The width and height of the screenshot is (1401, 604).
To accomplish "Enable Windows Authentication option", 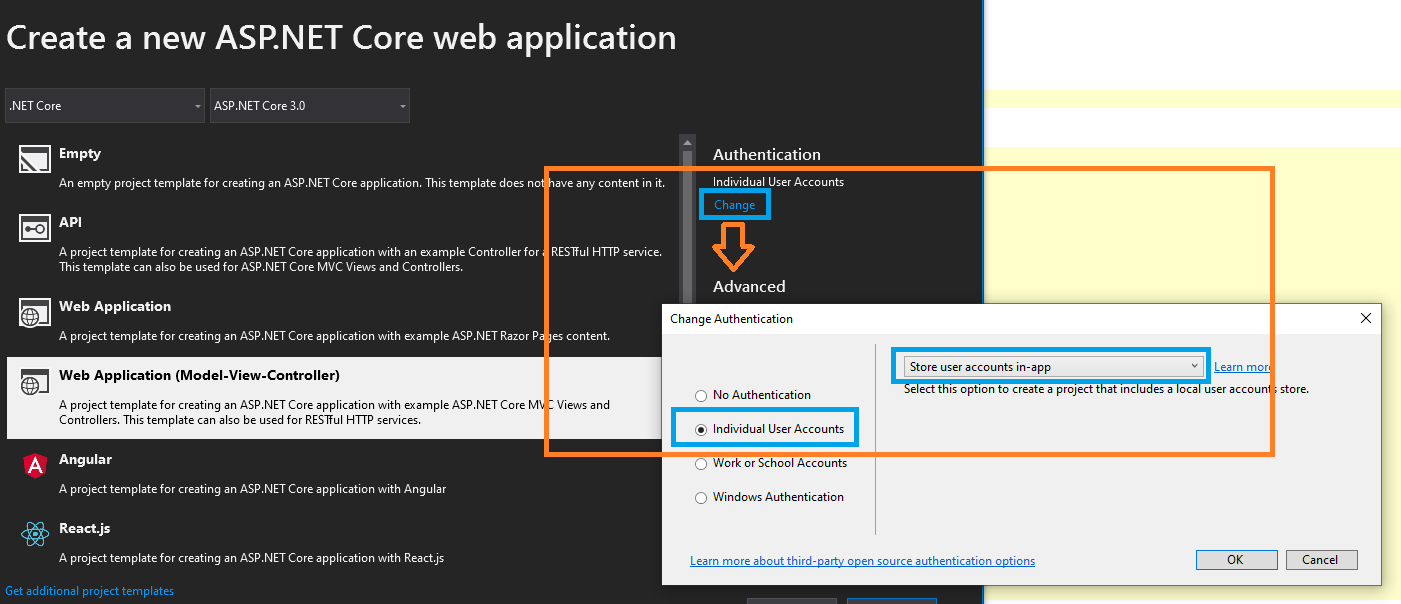I will pos(701,497).
